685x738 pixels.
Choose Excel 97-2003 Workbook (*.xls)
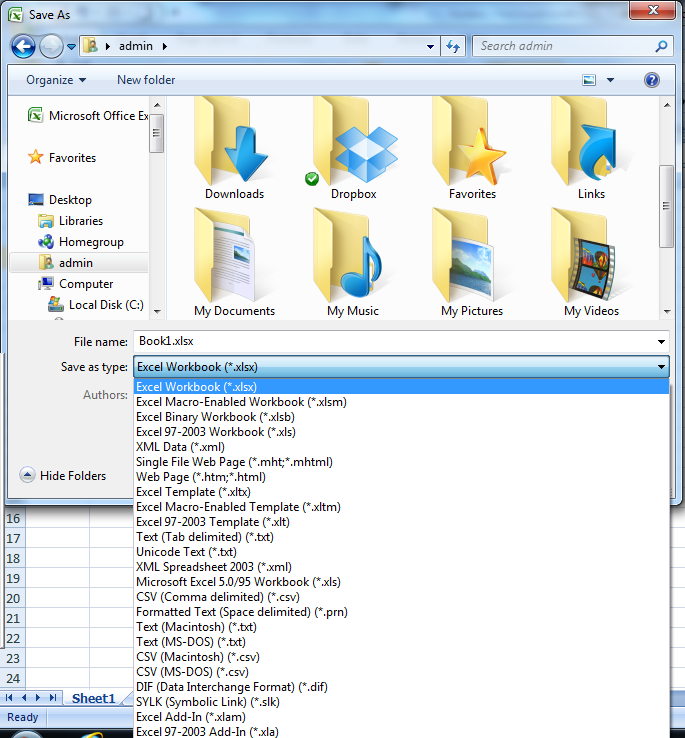pos(401,432)
